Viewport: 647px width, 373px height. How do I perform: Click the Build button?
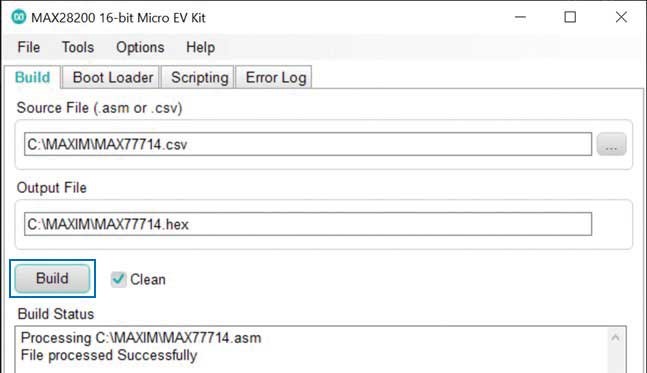[52, 279]
